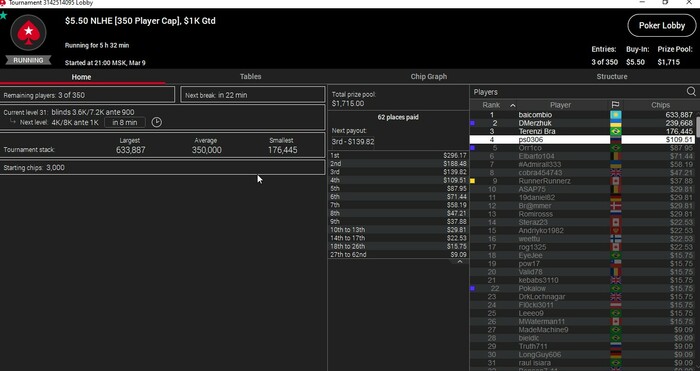The image size is (700, 371).
Task: Select highlighted player ps0306 row
Action: [582, 140]
